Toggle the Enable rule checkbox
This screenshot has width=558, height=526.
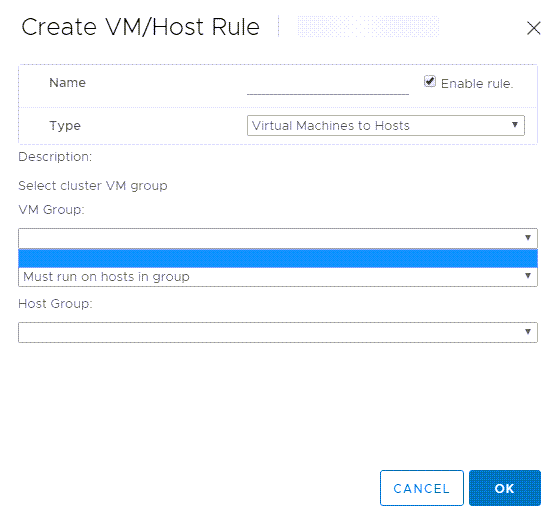[430, 81]
